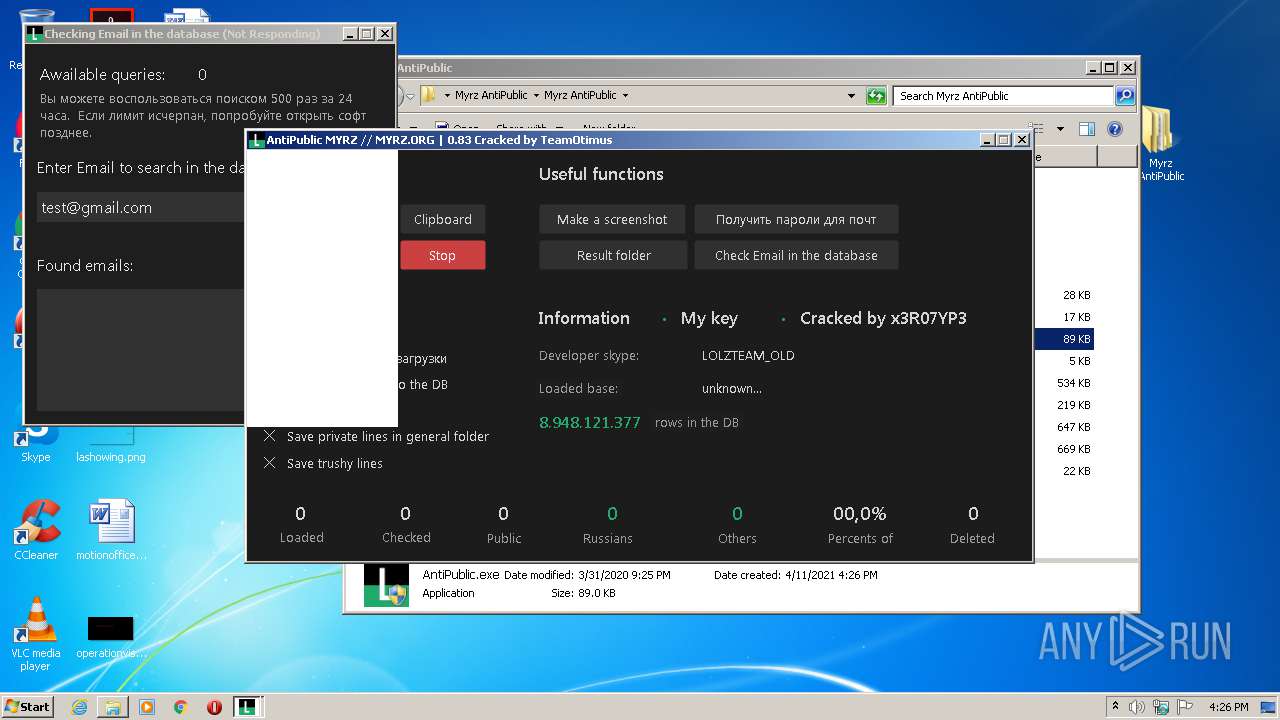The height and width of the screenshot is (720, 1280).
Task: Select the 669 KB file row in Explorer
Action: 1064,449
